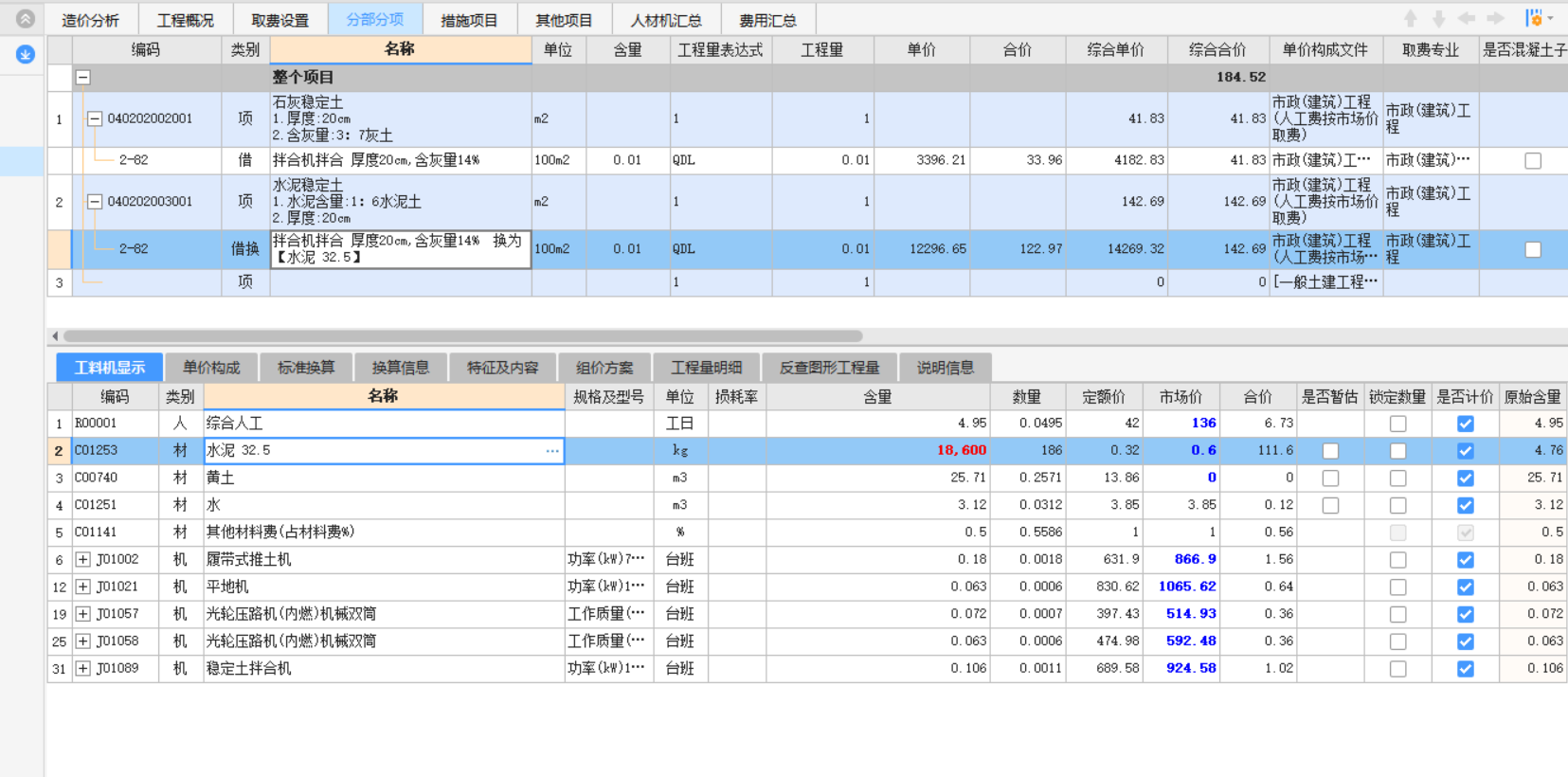Open the 换算信息 lower tab
1568x777 pixels.
point(401,368)
